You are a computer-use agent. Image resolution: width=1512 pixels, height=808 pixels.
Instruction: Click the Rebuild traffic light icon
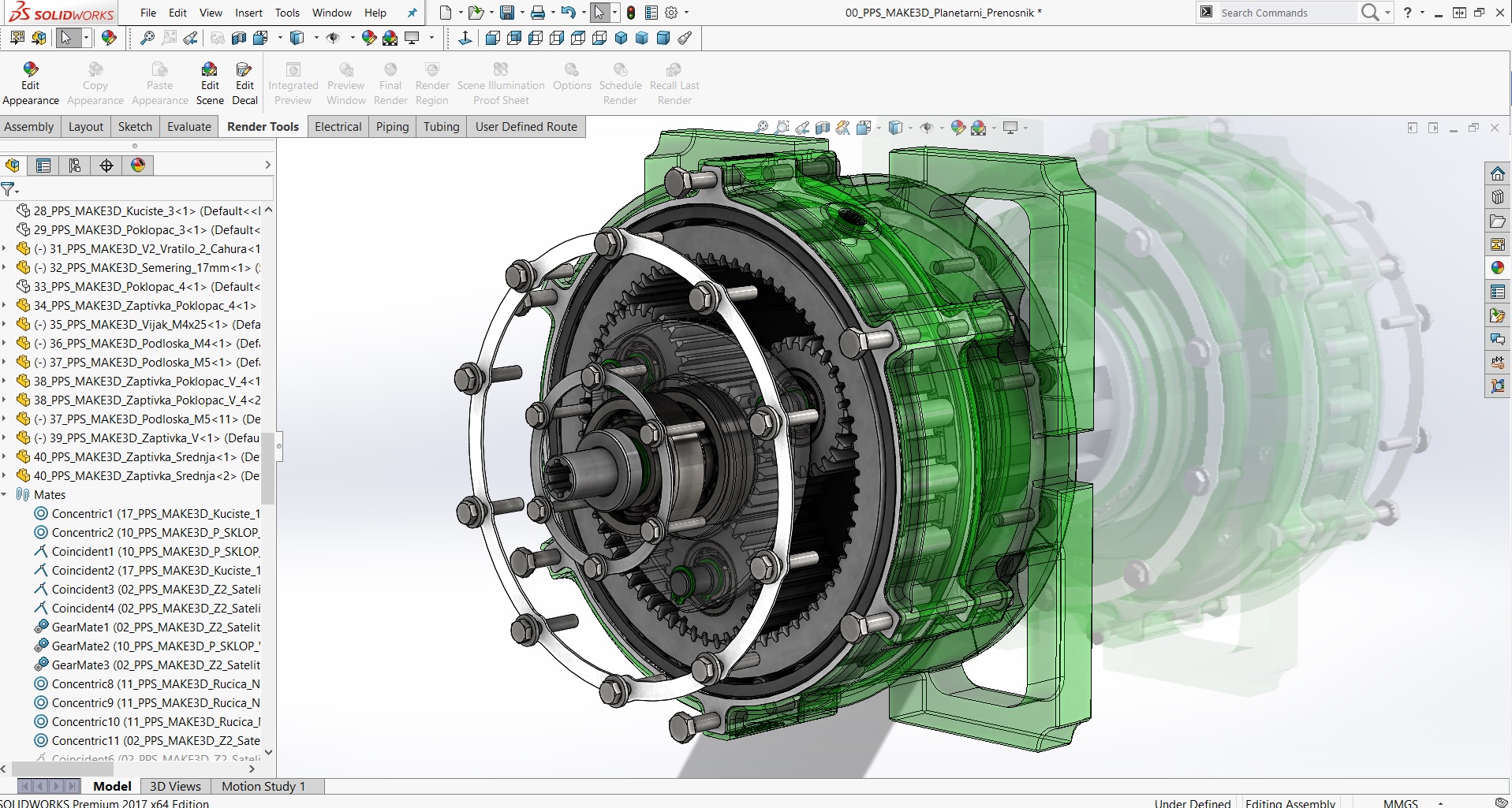click(631, 13)
